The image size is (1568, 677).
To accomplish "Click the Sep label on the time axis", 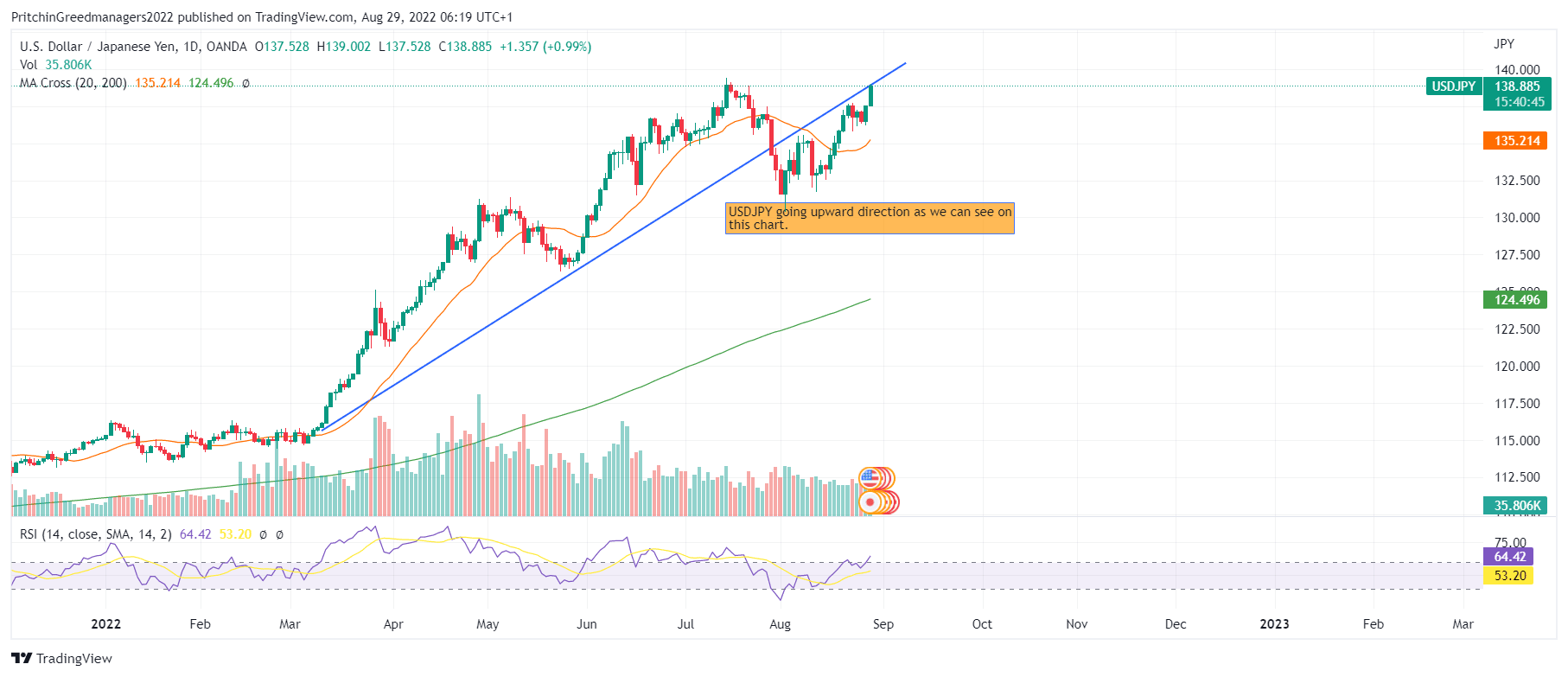I will coord(883,624).
